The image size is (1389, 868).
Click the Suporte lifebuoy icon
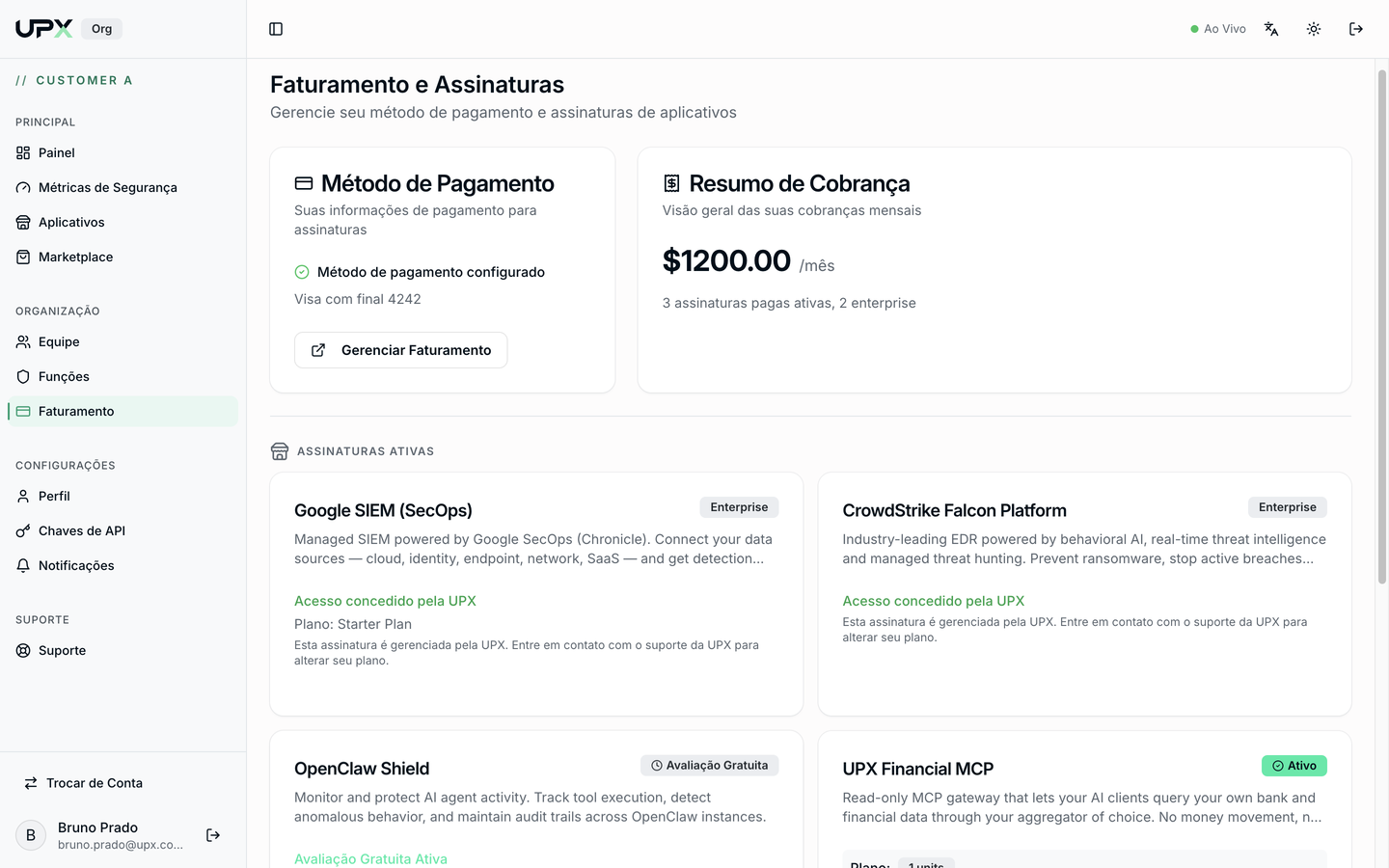[x=23, y=650]
